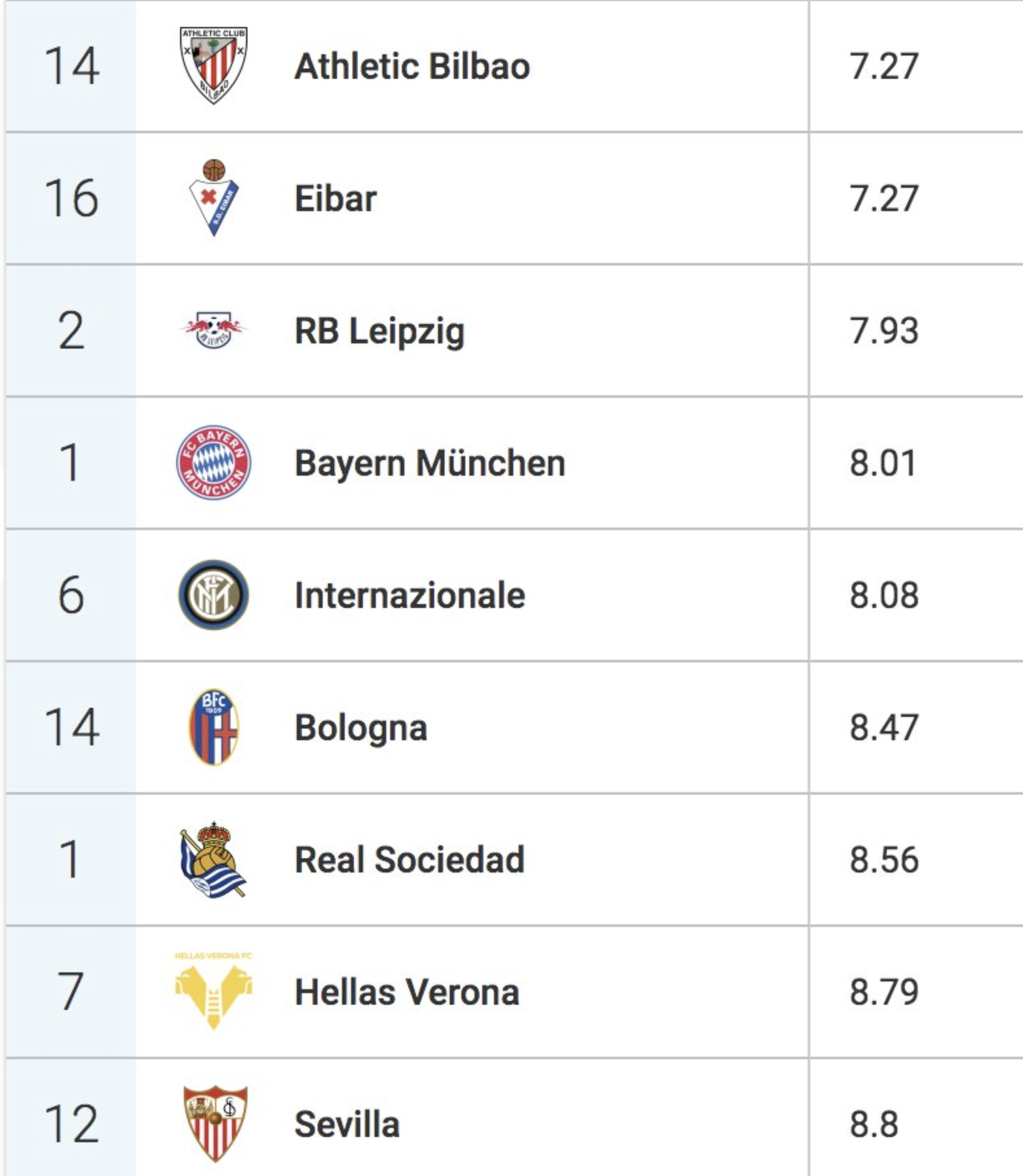
Task: Click the Sevilla club crest
Action: (x=215, y=1124)
